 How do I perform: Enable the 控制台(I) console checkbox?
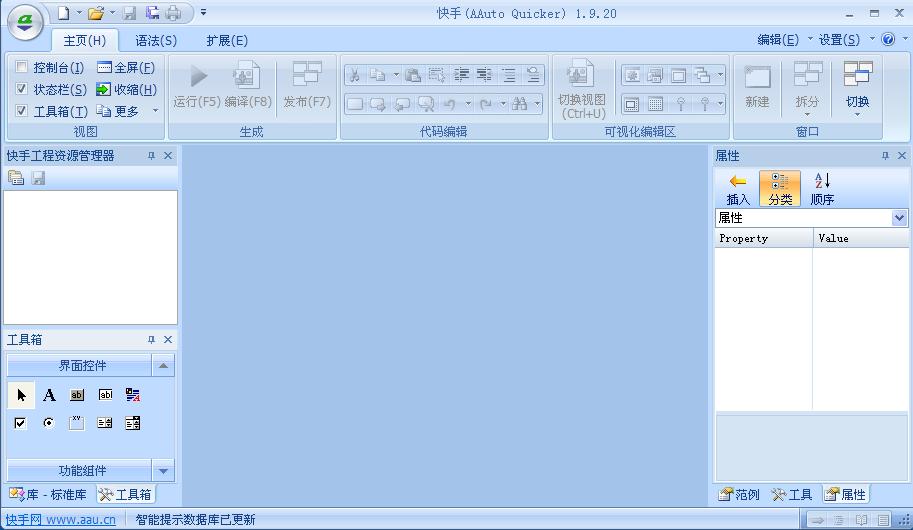[x=22, y=67]
